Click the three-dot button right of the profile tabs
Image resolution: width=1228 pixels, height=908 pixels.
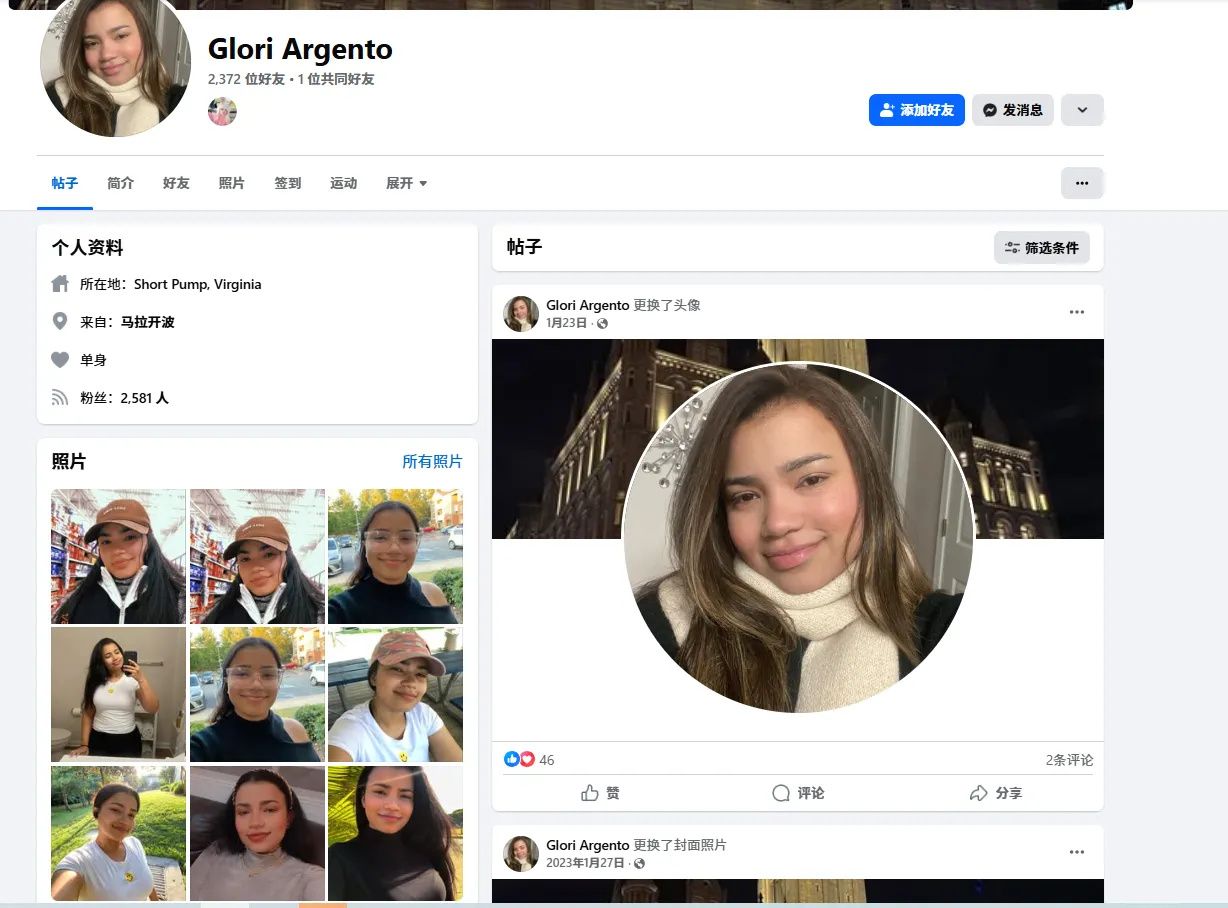1082,182
